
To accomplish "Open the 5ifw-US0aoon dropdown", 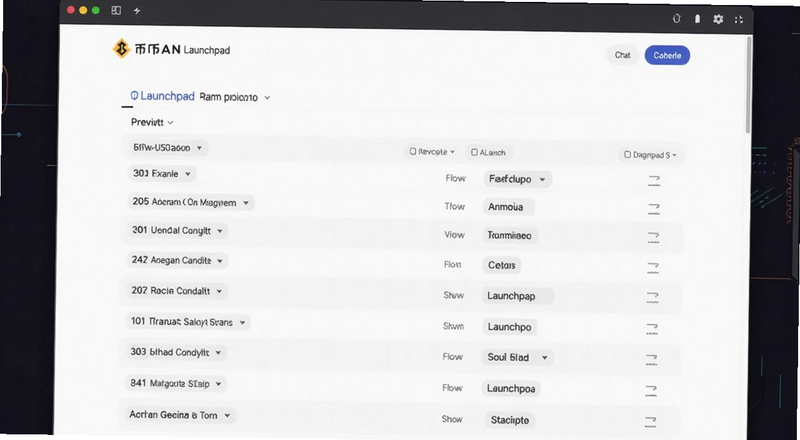I will [167, 148].
